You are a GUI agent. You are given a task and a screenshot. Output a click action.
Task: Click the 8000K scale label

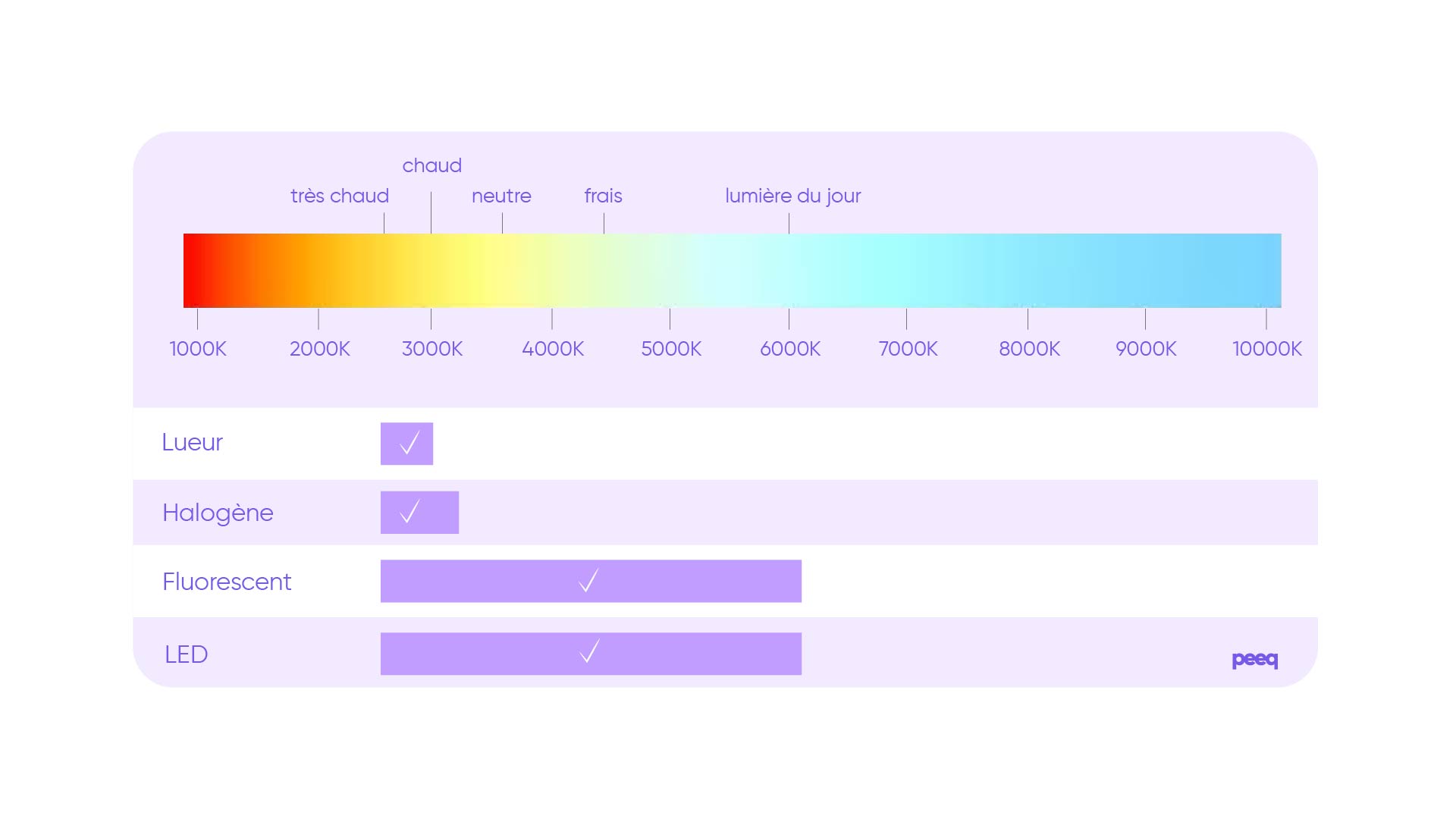pyautogui.click(x=1029, y=349)
